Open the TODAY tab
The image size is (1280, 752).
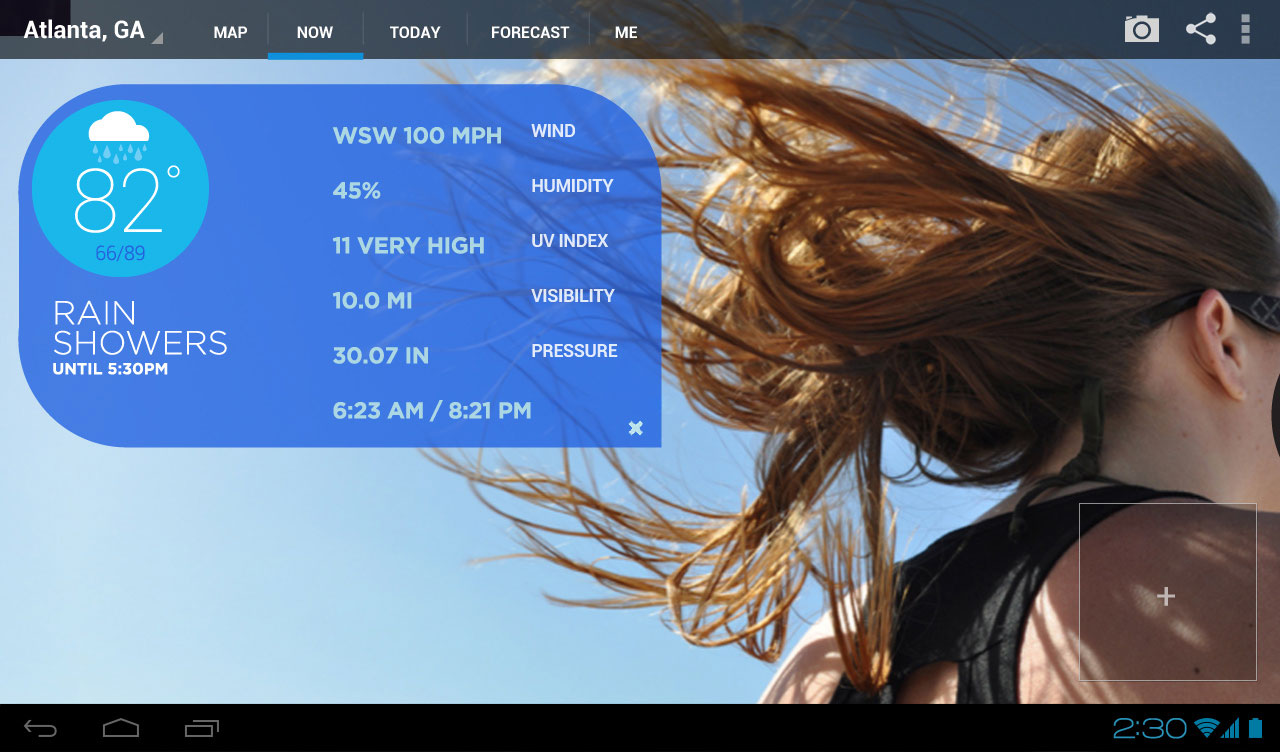click(x=415, y=32)
